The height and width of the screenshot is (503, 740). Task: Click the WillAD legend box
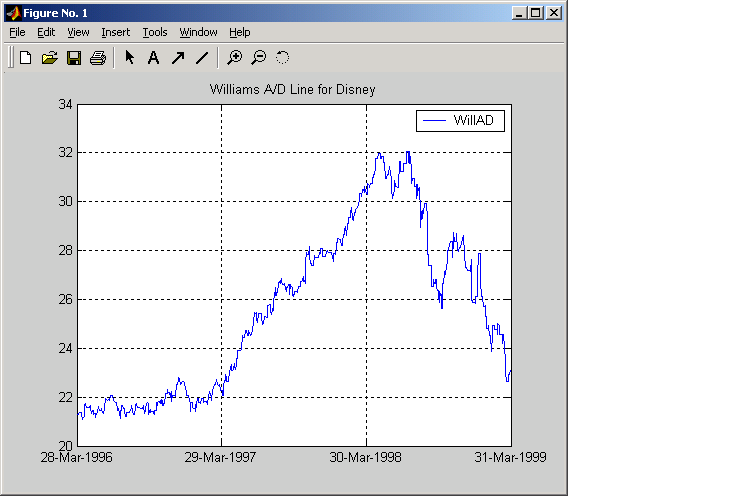coord(460,121)
